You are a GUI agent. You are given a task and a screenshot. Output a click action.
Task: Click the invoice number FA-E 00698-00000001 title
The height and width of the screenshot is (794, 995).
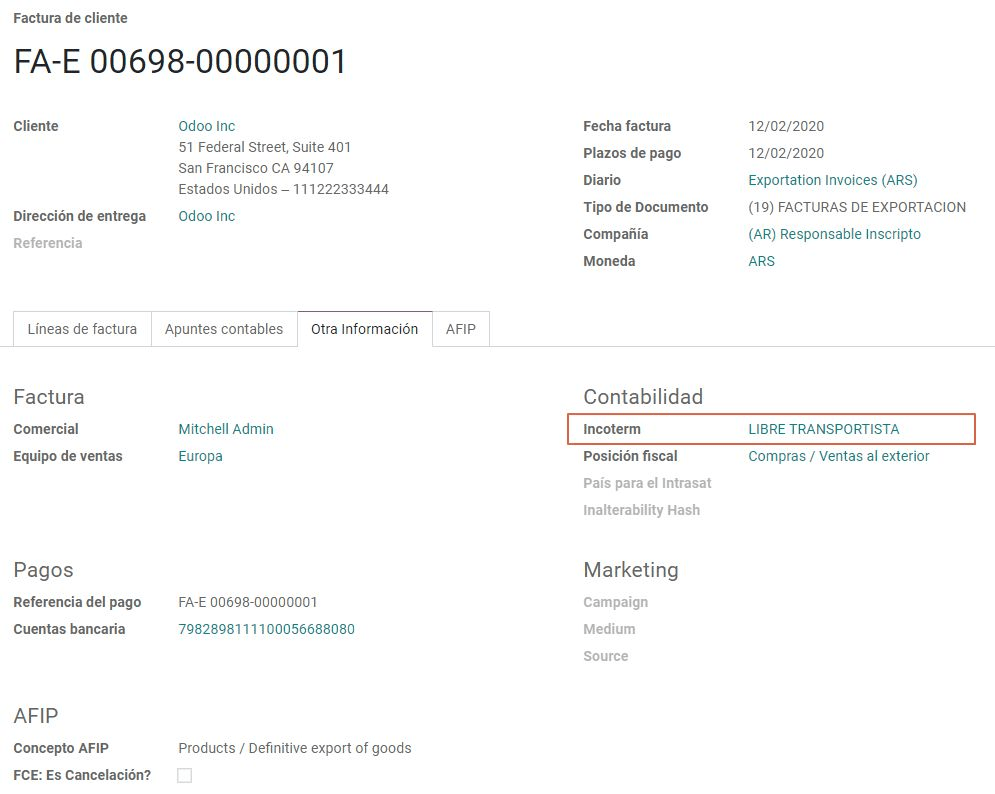tap(180, 62)
